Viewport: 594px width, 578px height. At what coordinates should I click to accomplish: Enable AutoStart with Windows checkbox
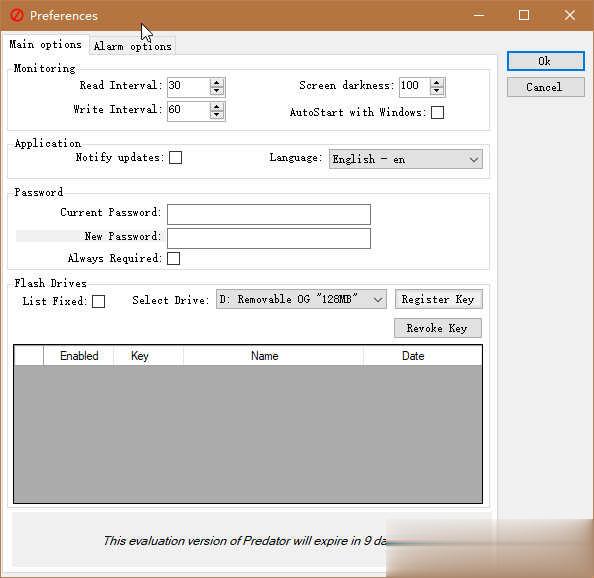[x=438, y=112]
